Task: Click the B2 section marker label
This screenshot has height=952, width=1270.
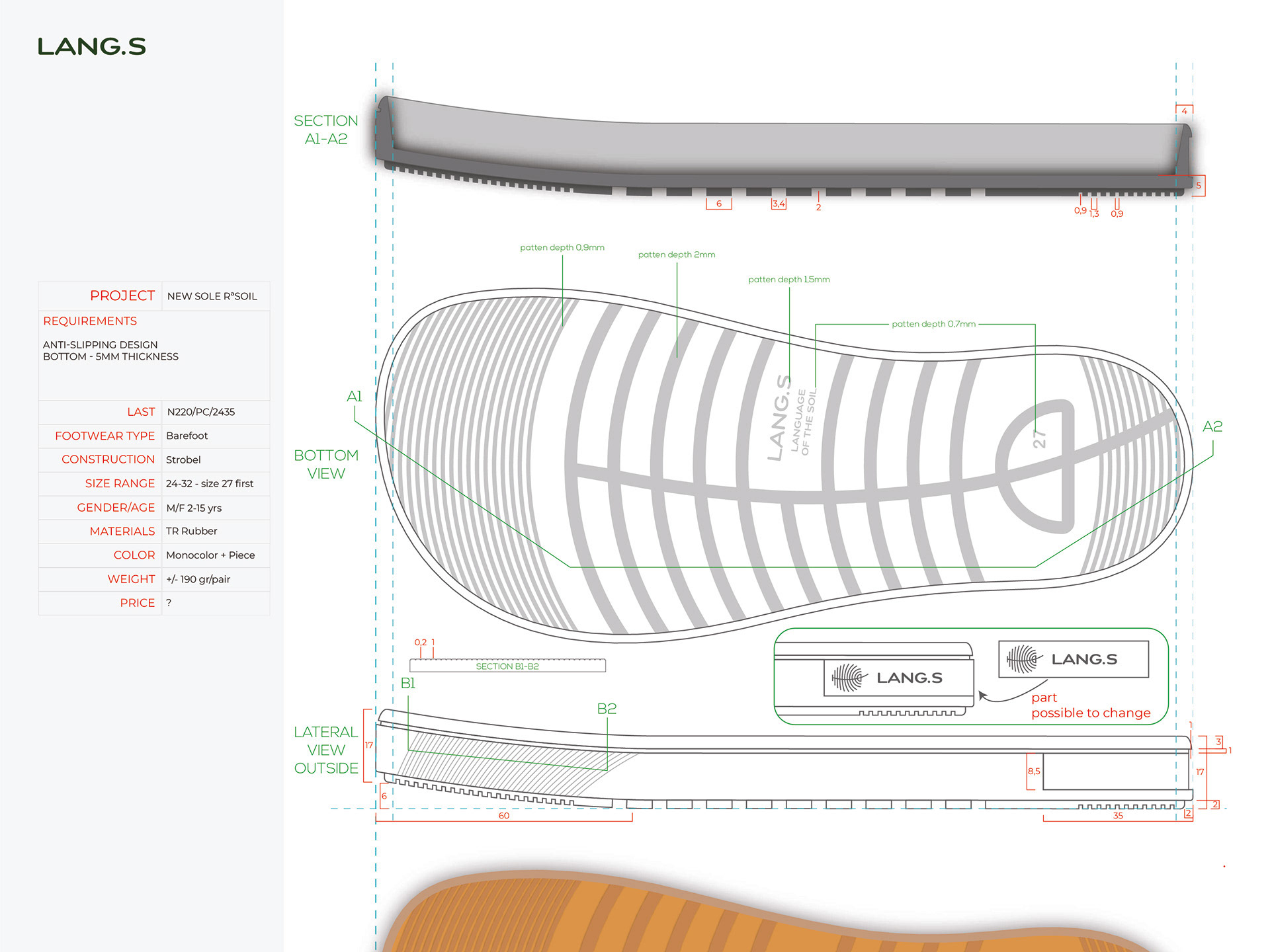Action: pyautogui.click(x=606, y=709)
